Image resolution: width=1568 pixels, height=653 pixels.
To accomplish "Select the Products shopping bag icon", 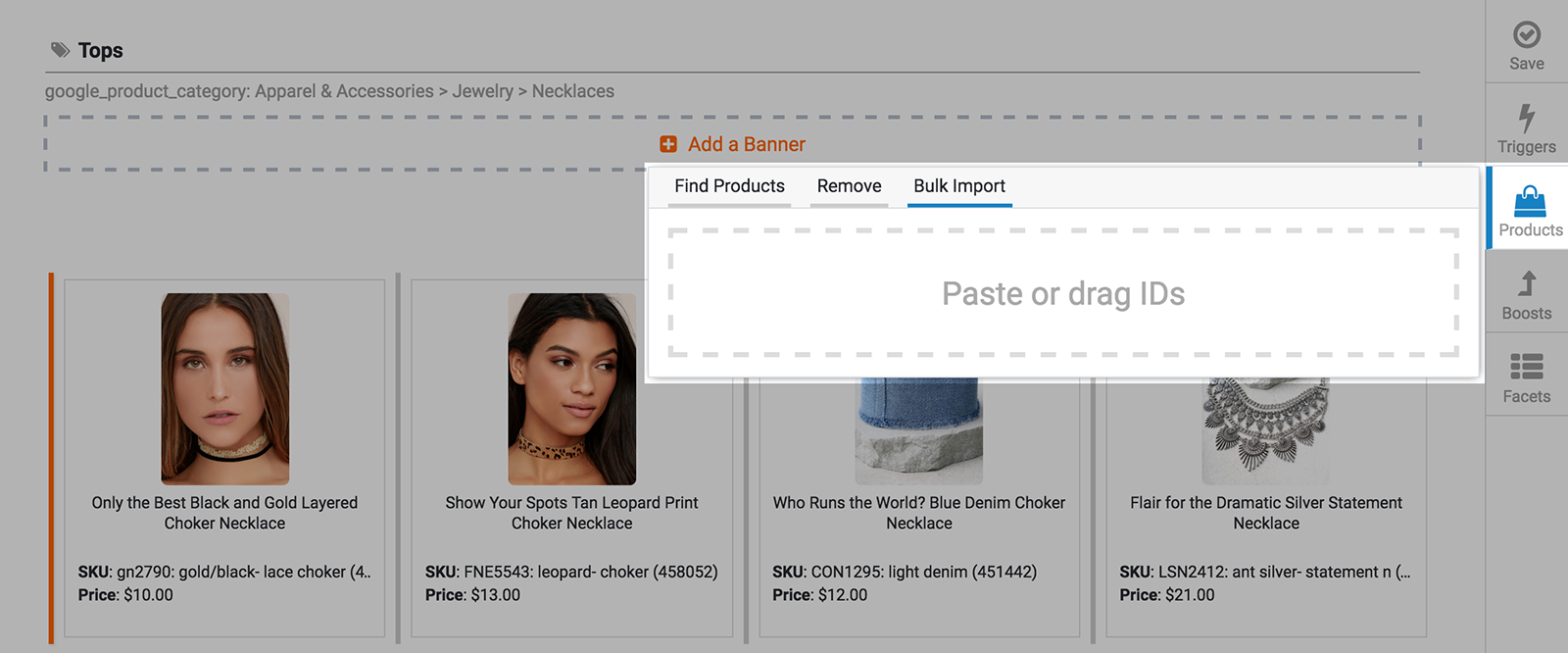I will (1529, 202).
